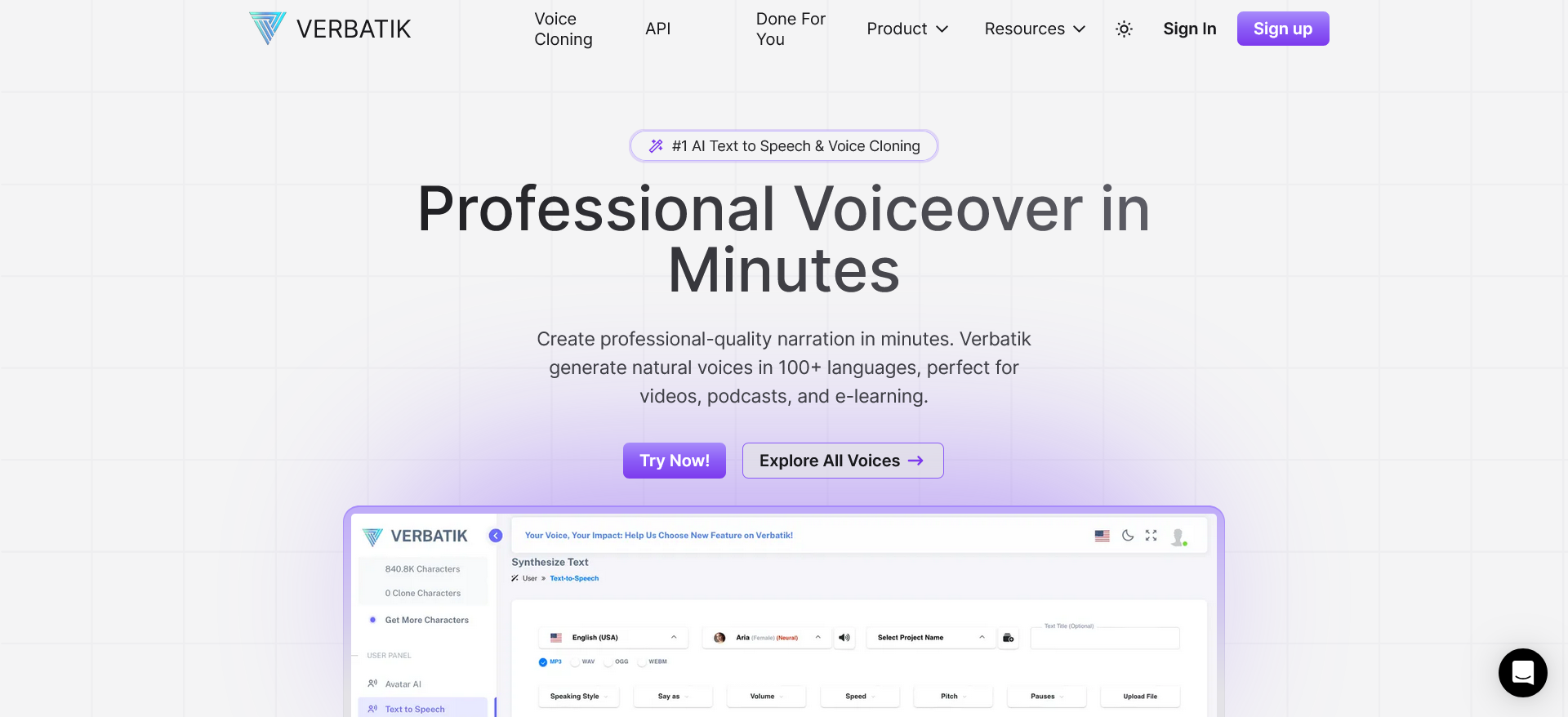Open the Aria voice selection dropdown
Viewport: 1568px width, 717px height.
767,638
